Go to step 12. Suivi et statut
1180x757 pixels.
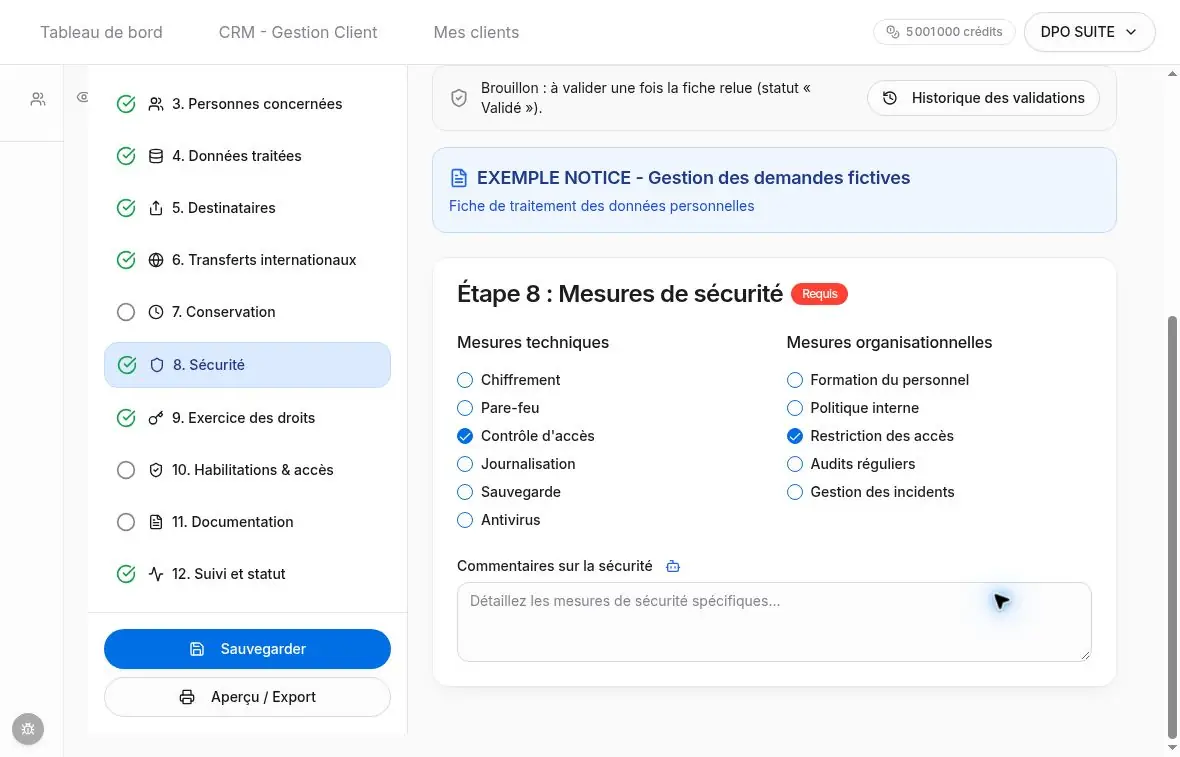click(248, 573)
